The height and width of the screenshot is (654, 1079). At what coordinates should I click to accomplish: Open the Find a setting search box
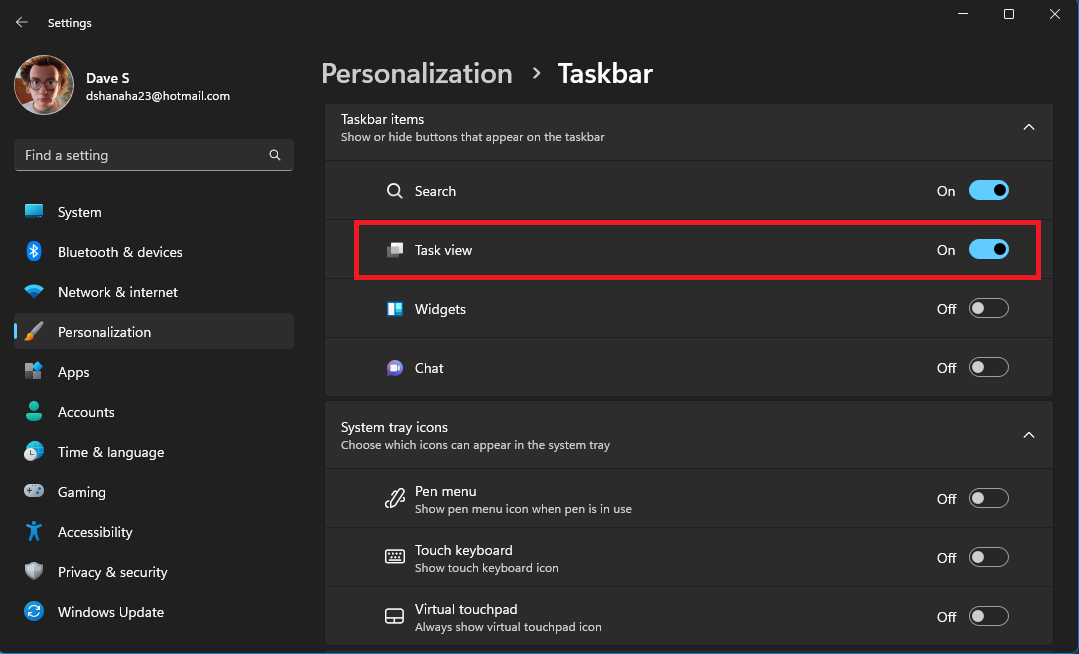tap(153, 155)
